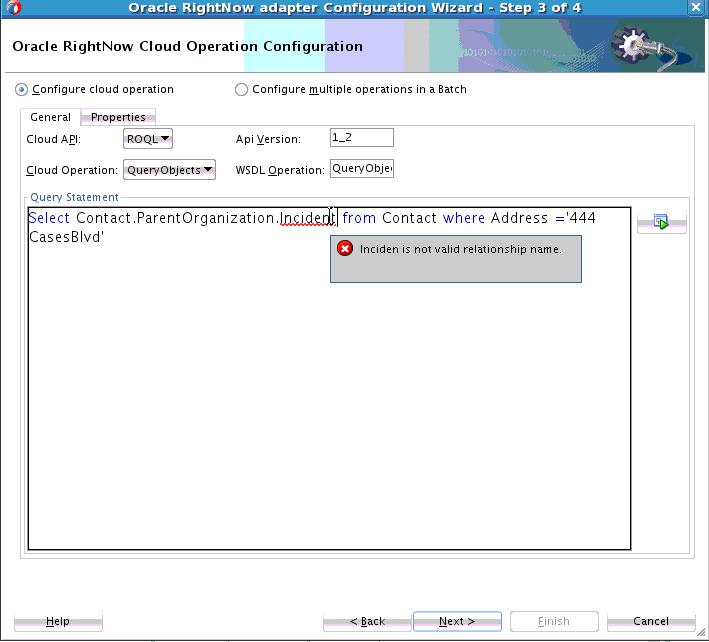This screenshot has width=709, height=642.
Task: Click the word 'Select' in the query
Action: coord(49,218)
